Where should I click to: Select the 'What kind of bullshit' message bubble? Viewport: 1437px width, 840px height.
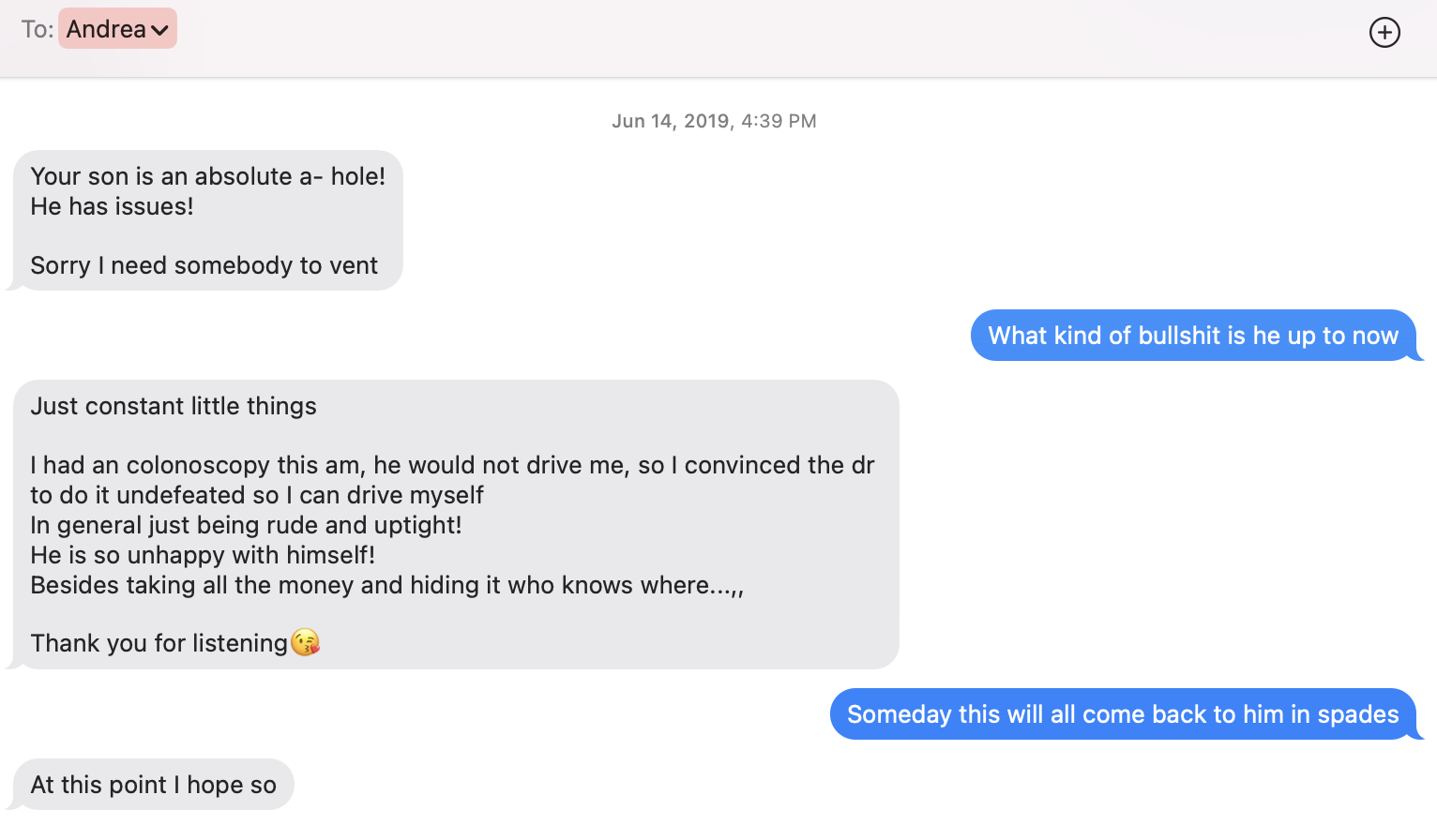[x=1193, y=336]
